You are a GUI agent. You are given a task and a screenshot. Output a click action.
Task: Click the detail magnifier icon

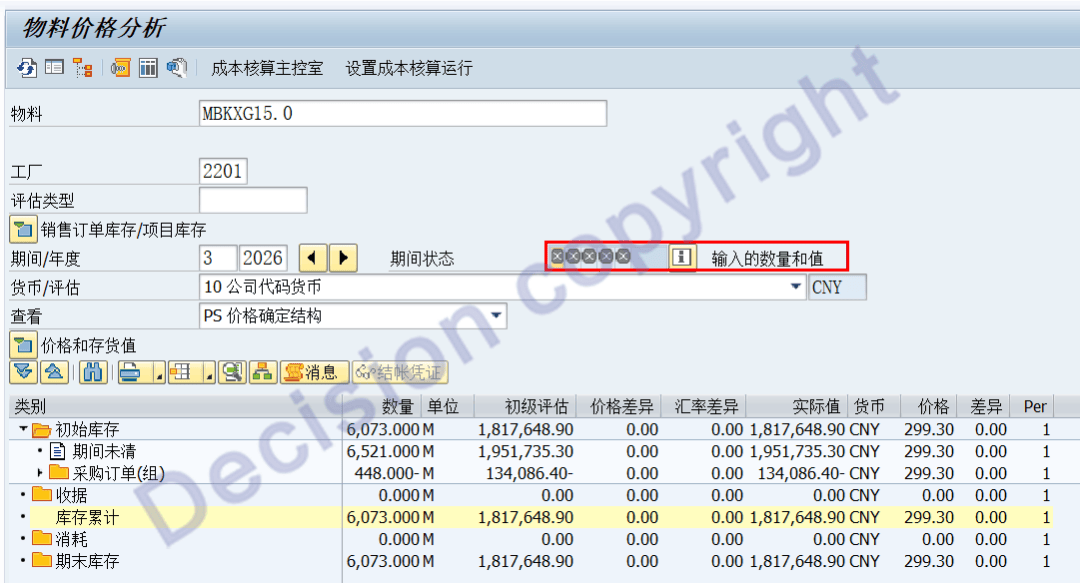coord(232,373)
